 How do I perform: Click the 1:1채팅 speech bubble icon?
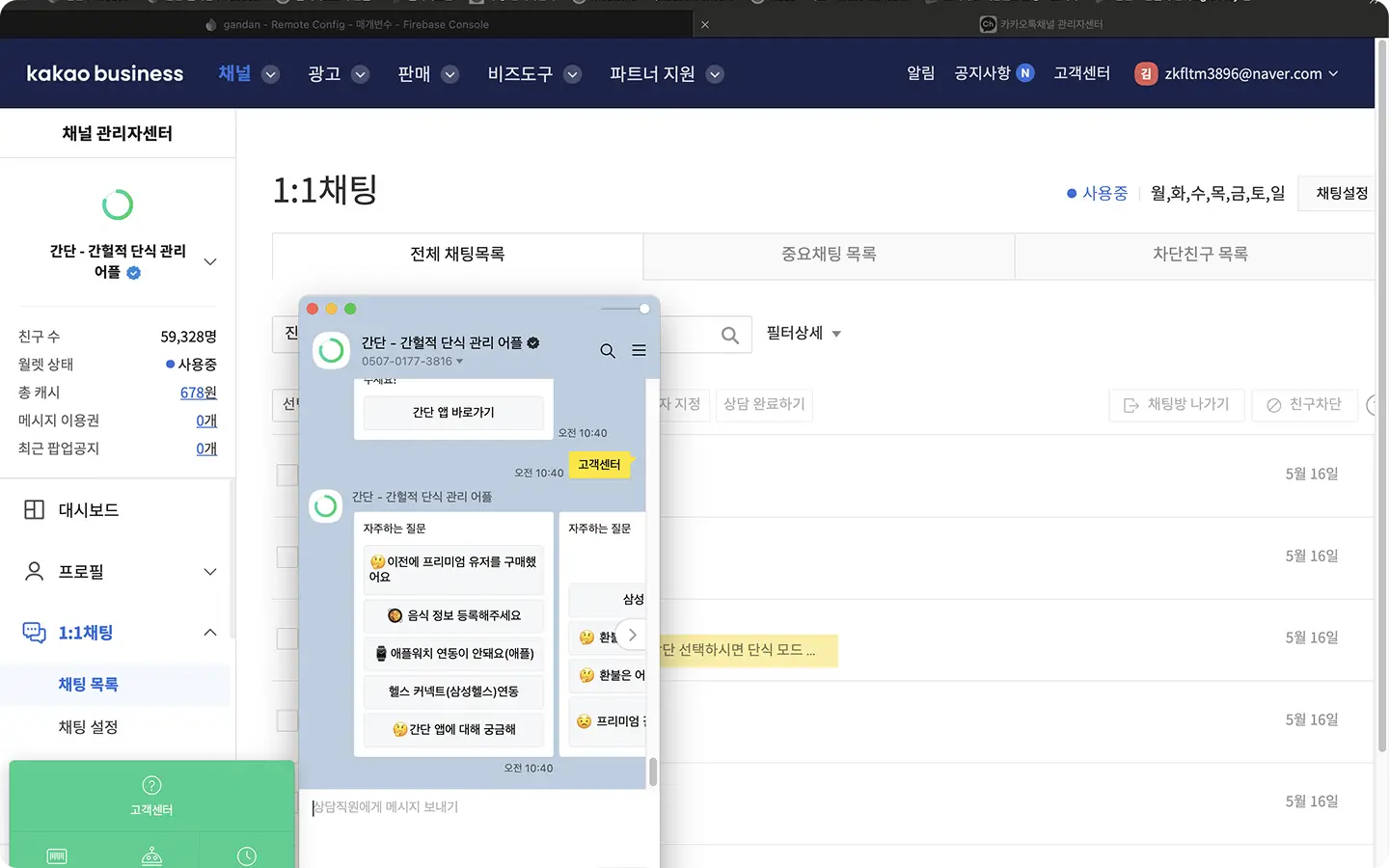(x=34, y=633)
